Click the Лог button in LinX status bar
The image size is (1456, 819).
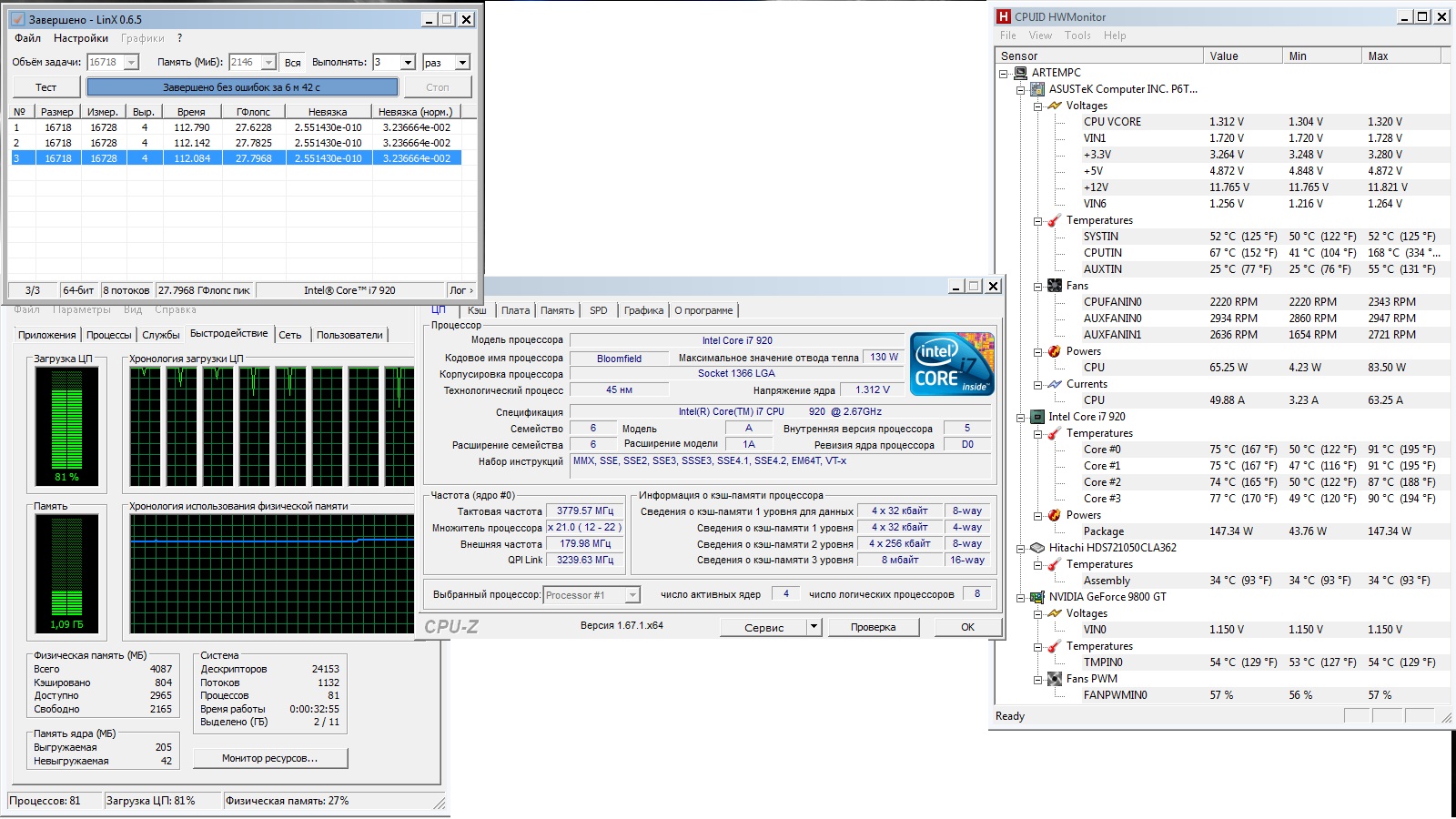pyautogui.click(x=461, y=290)
